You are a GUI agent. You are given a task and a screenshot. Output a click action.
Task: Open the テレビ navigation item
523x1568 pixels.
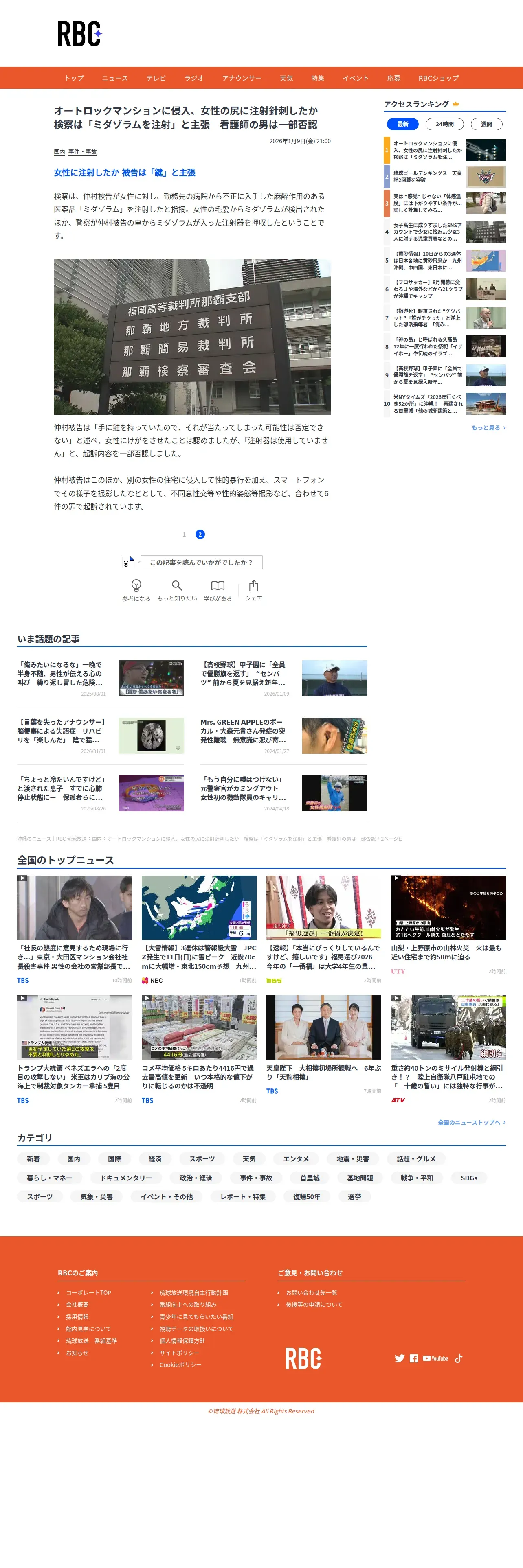point(156,78)
